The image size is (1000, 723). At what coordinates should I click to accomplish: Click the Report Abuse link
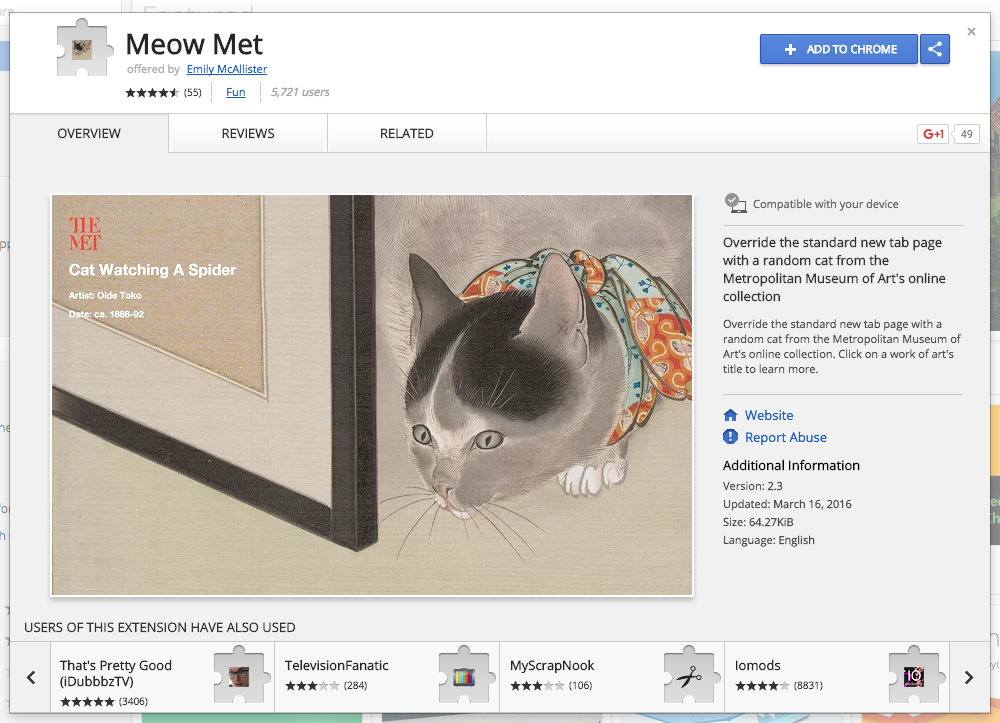(786, 437)
